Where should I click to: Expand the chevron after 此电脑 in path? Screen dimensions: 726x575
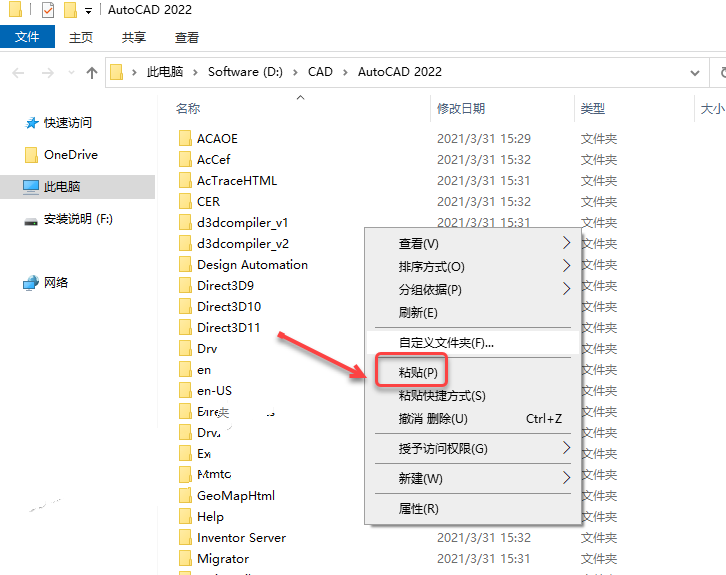pyautogui.click(x=195, y=72)
